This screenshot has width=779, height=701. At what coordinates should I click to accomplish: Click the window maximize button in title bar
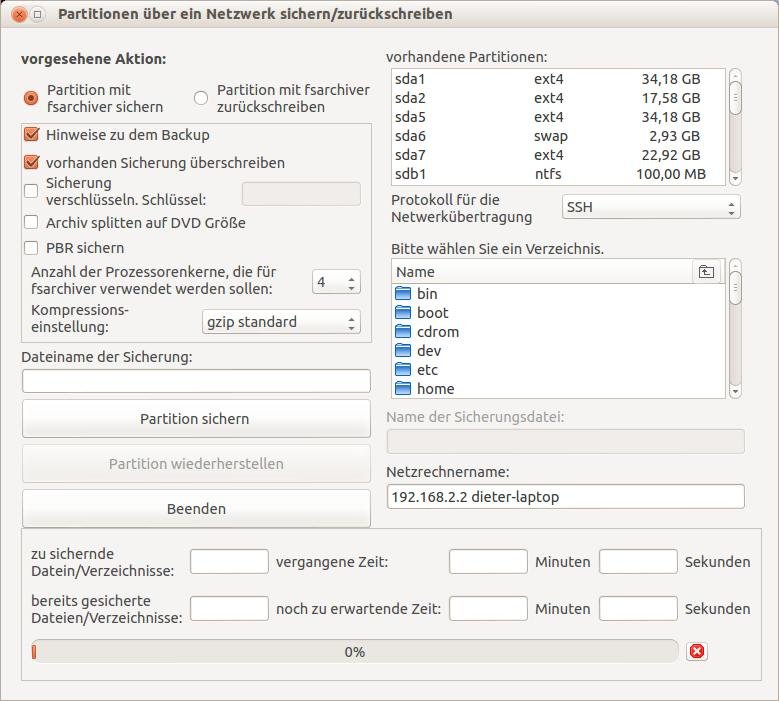click(37, 14)
